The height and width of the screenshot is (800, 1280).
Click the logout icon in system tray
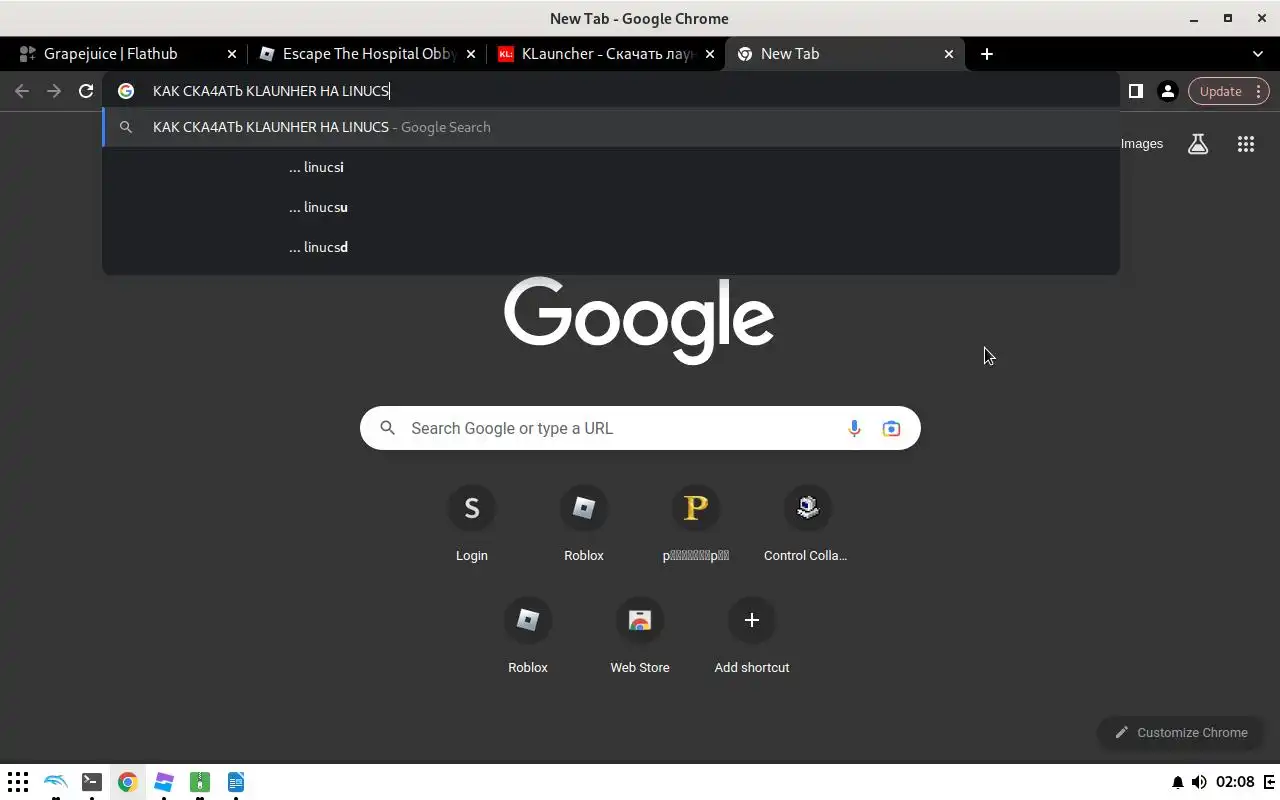tap(1270, 782)
